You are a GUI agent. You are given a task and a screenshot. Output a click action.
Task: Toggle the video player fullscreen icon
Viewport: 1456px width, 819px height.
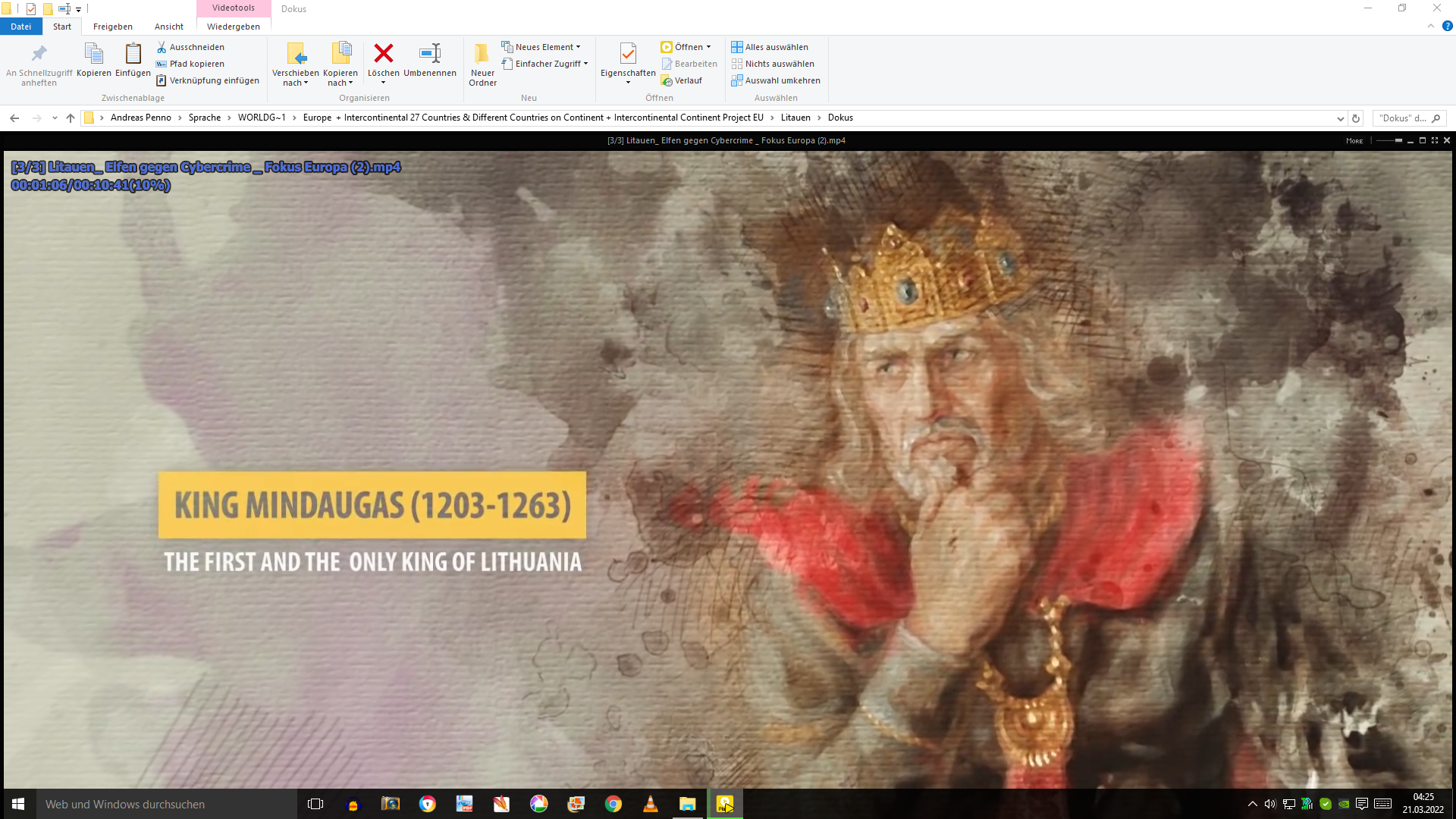pos(1435,140)
